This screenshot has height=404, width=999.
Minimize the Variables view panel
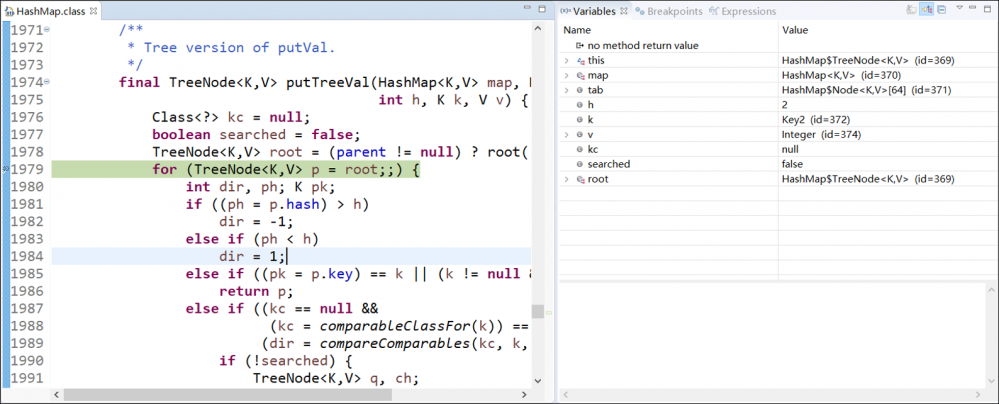(x=974, y=9)
